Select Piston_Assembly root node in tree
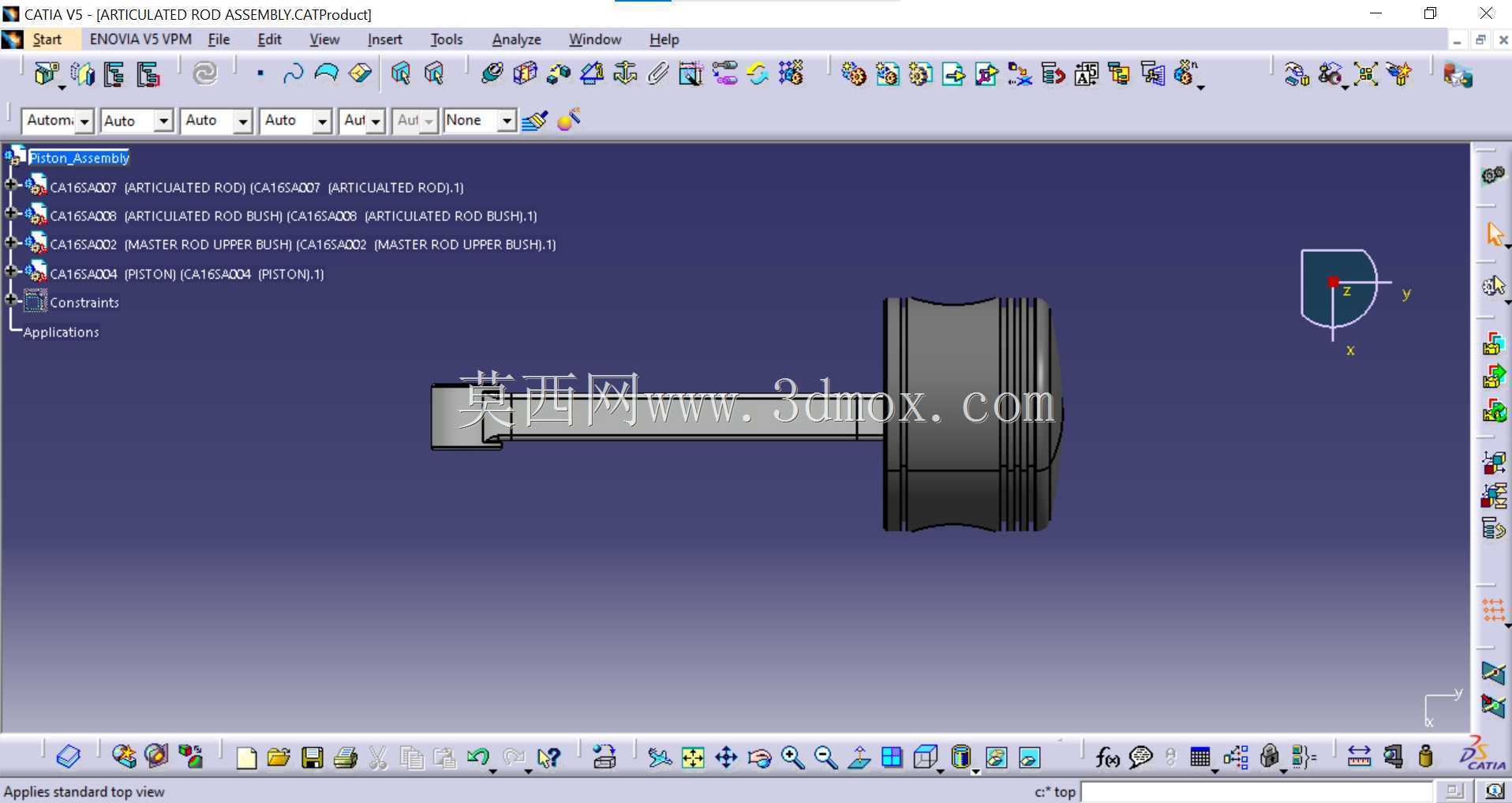 [79, 158]
